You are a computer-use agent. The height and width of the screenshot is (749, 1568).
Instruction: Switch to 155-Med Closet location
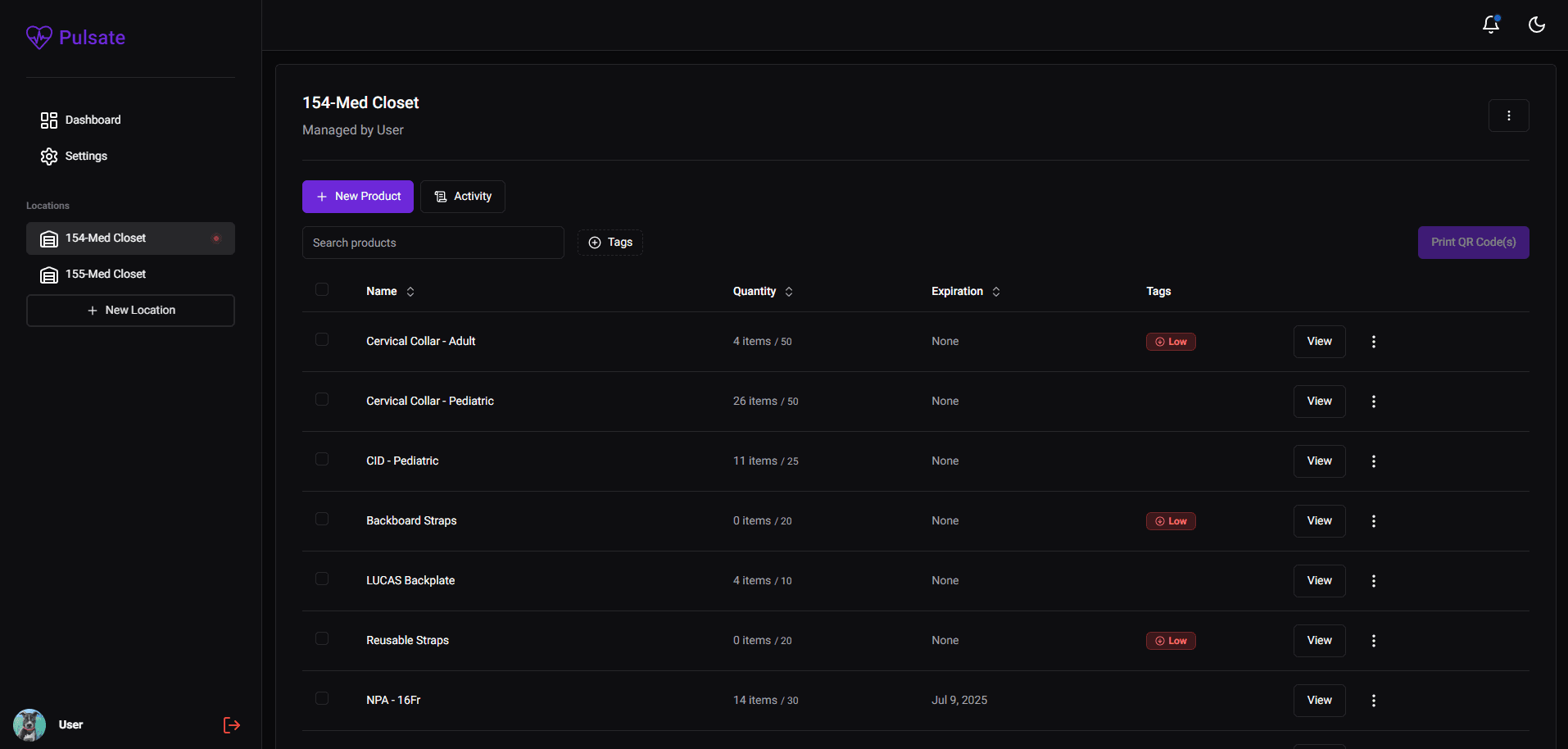click(x=106, y=275)
